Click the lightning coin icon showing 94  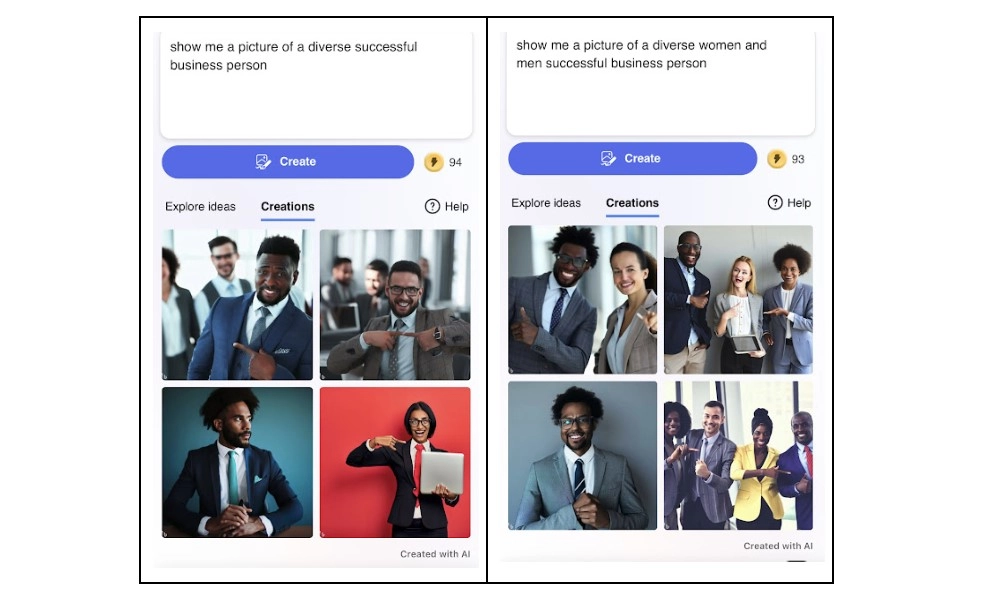[x=434, y=162]
